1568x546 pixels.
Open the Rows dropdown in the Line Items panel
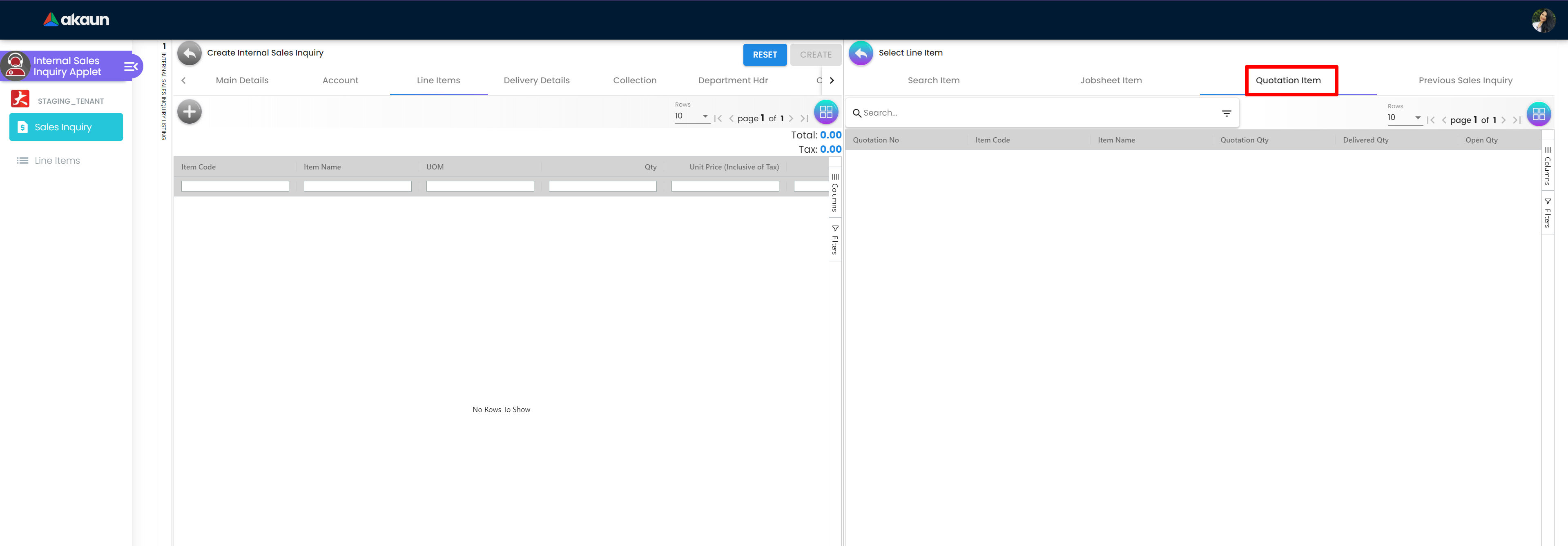pyautogui.click(x=691, y=116)
